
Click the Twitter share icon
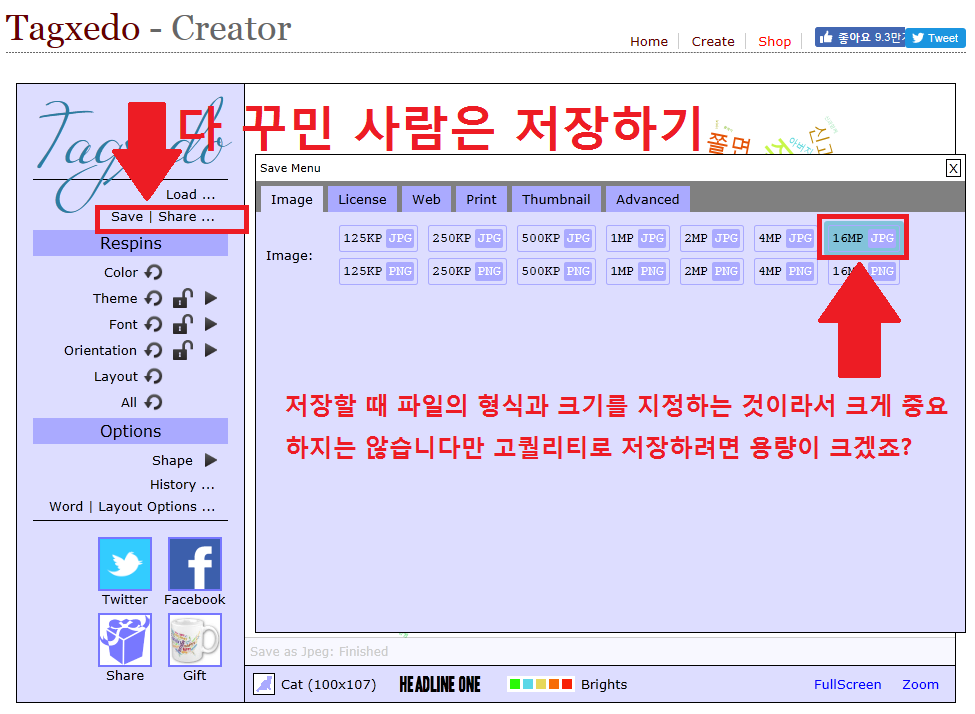coord(125,564)
